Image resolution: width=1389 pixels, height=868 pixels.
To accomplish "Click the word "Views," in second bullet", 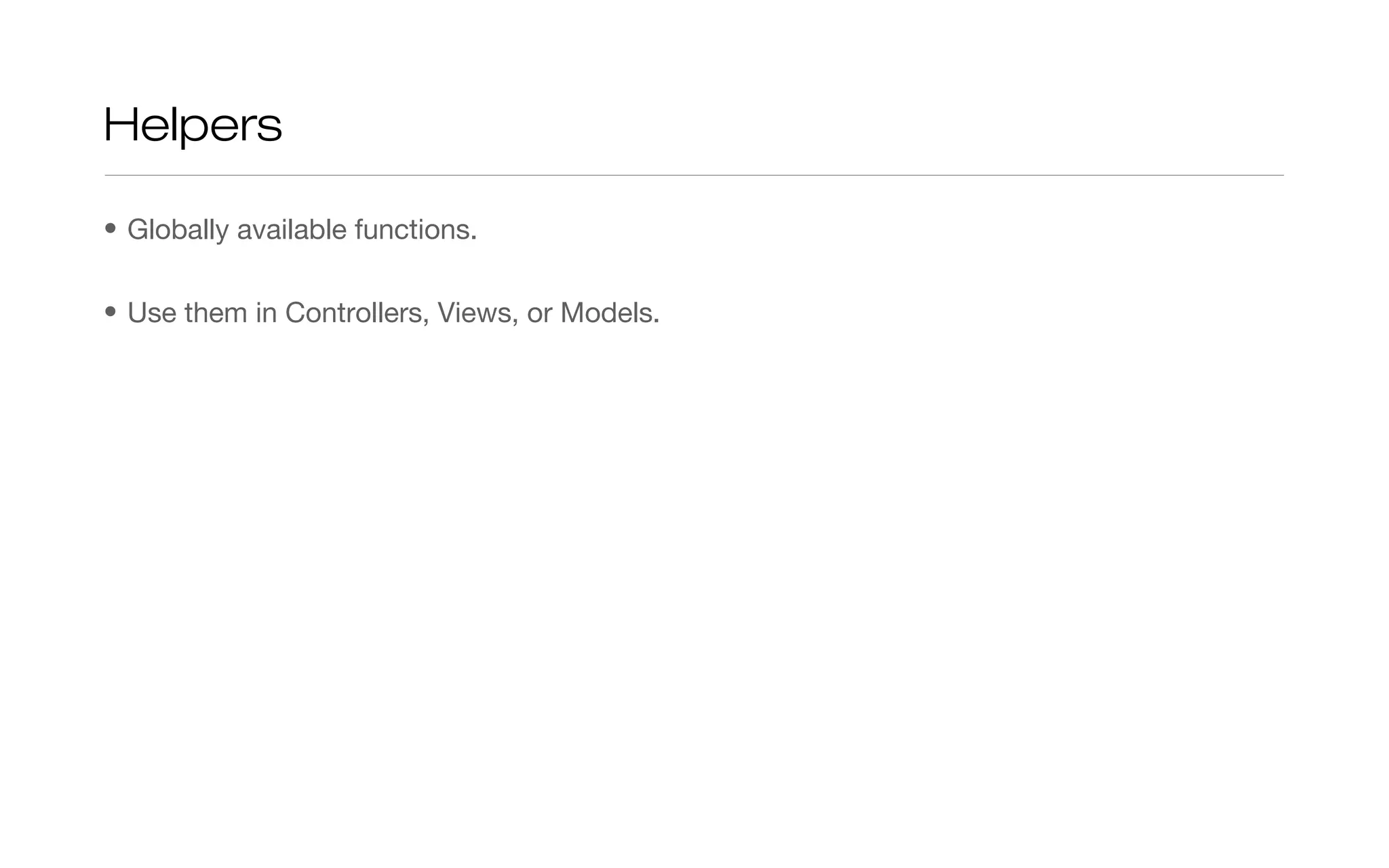I will tap(478, 313).
